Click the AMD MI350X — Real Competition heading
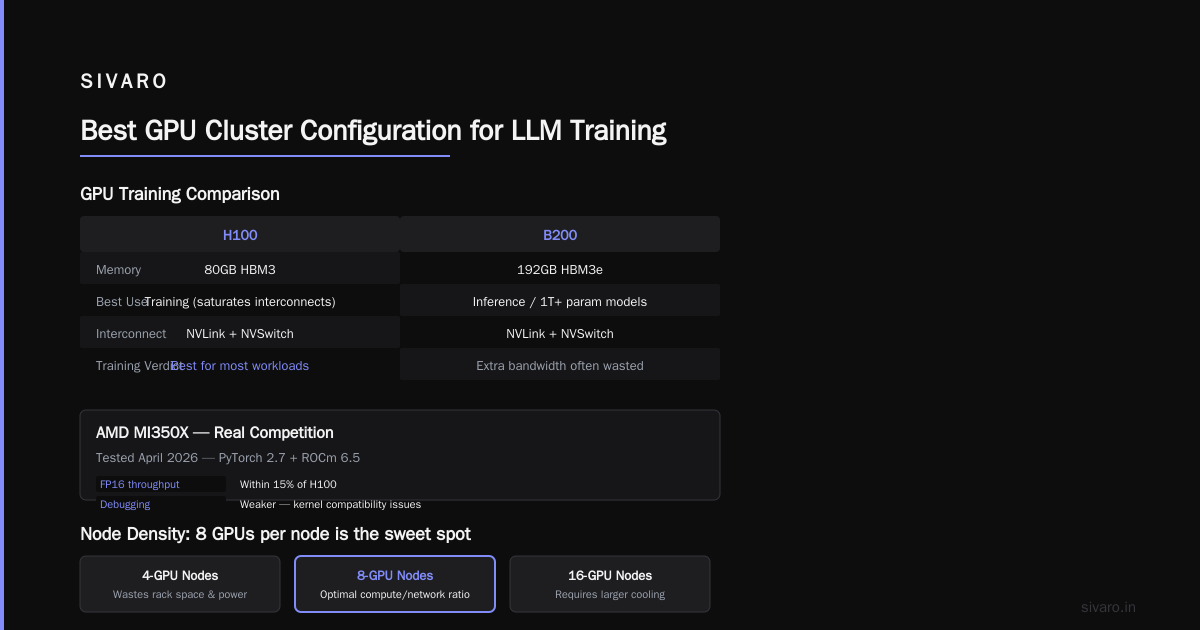The width and height of the screenshot is (1200, 630). coord(215,433)
